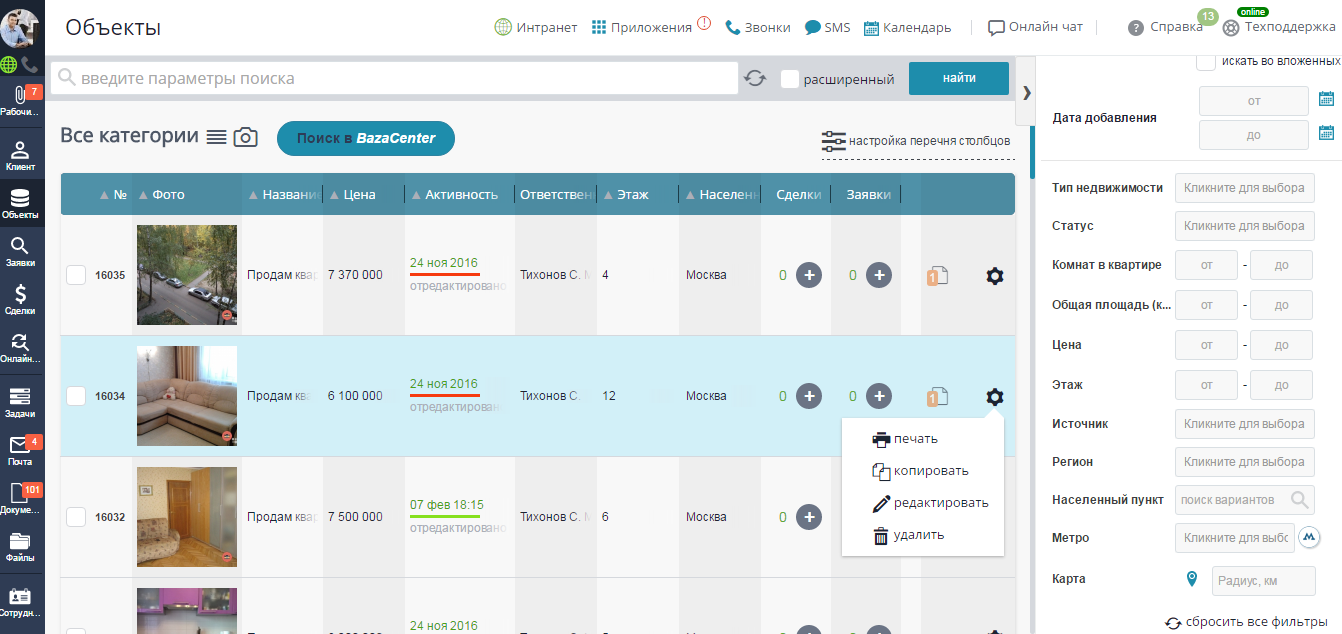
Task: Open Сотрудники section in sidebar
Action: tap(20, 601)
